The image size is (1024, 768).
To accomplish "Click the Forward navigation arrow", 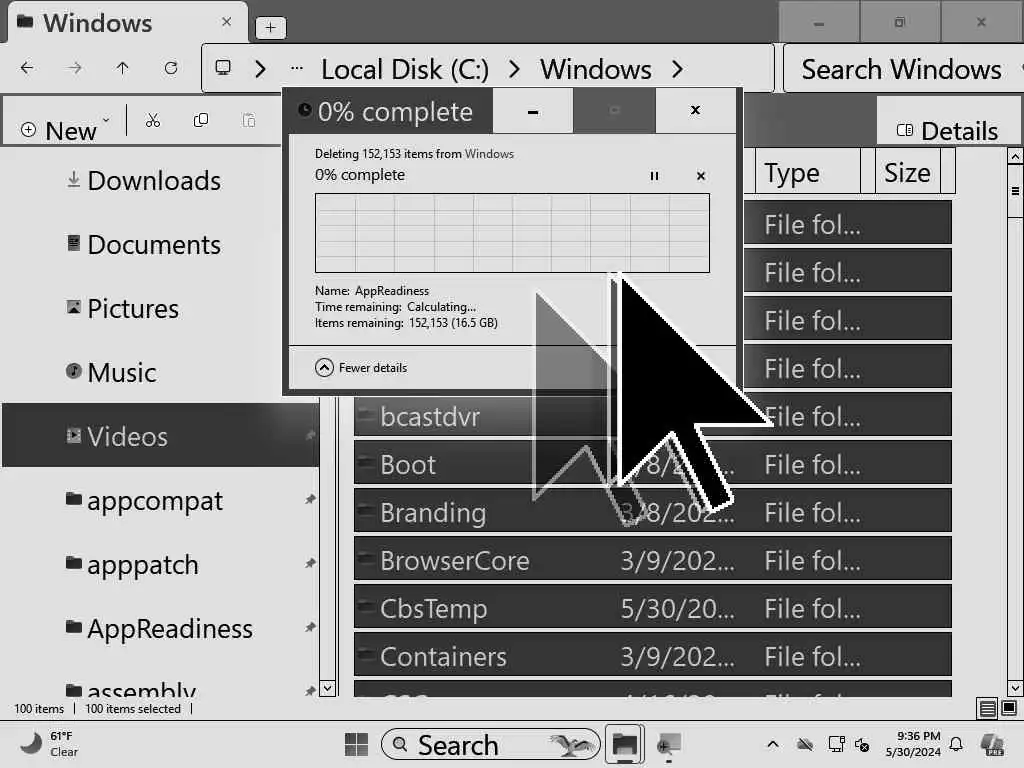I will point(75,68).
